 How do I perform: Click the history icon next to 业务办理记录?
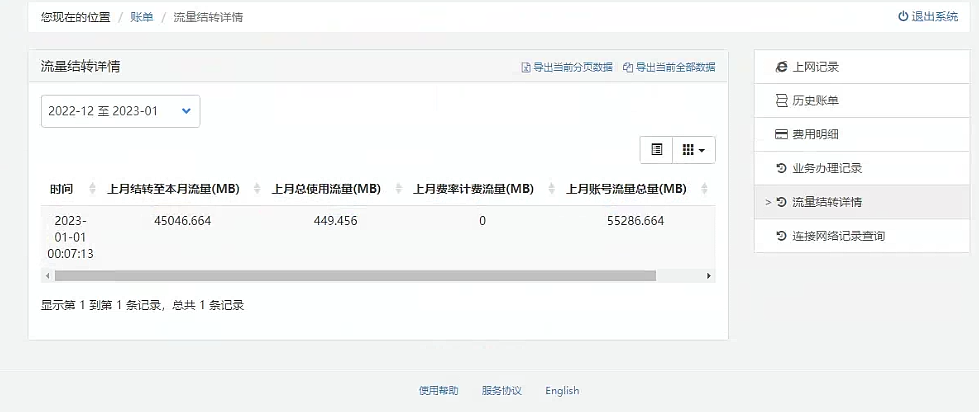[x=781, y=168]
